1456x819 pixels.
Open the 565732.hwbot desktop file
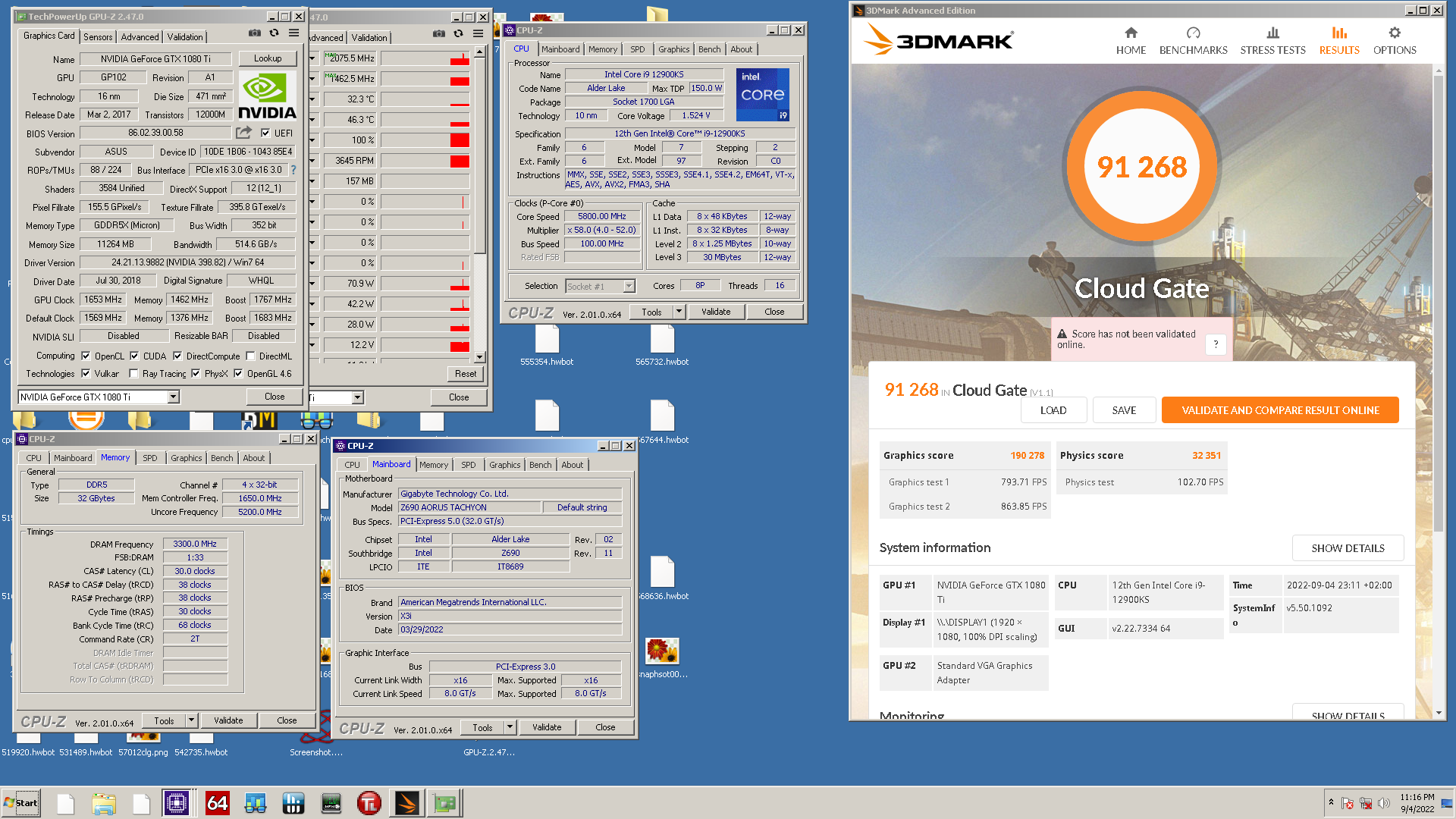click(662, 345)
